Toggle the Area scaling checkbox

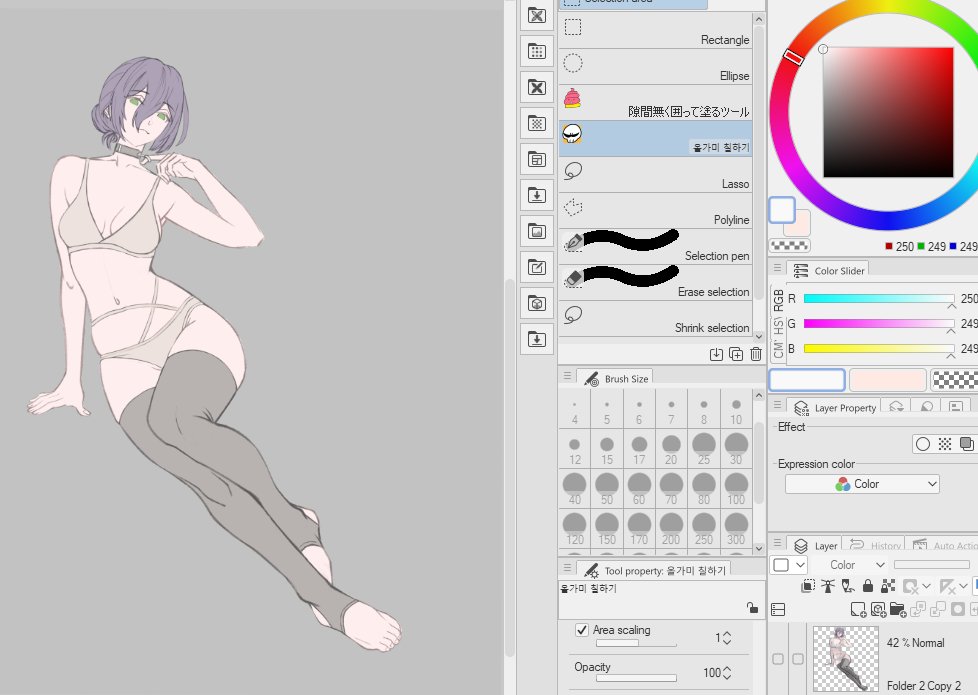[582, 630]
